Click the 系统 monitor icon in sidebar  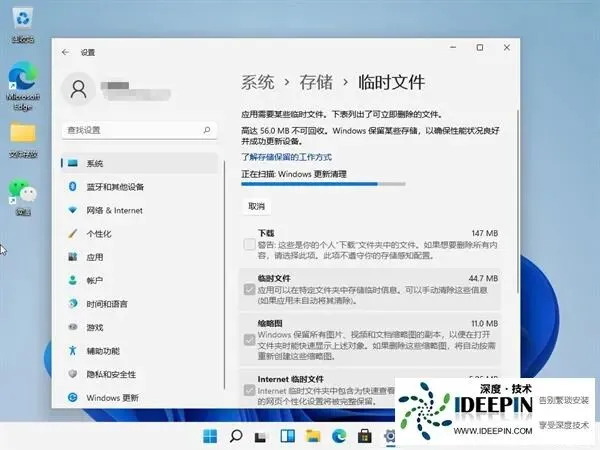coord(73,163)
